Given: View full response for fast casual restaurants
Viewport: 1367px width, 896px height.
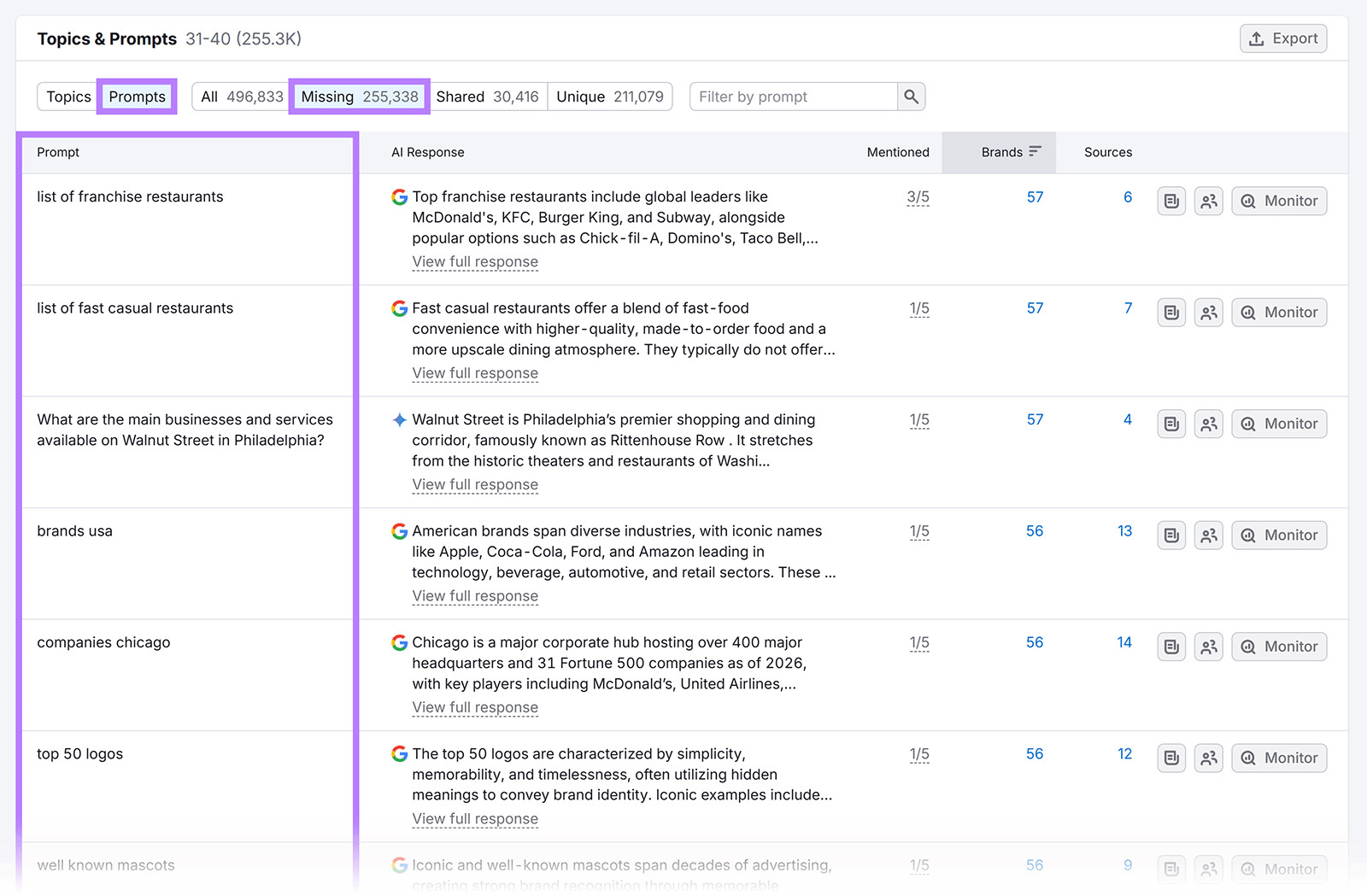Looking at the screenshot, I should pos(475,373).
